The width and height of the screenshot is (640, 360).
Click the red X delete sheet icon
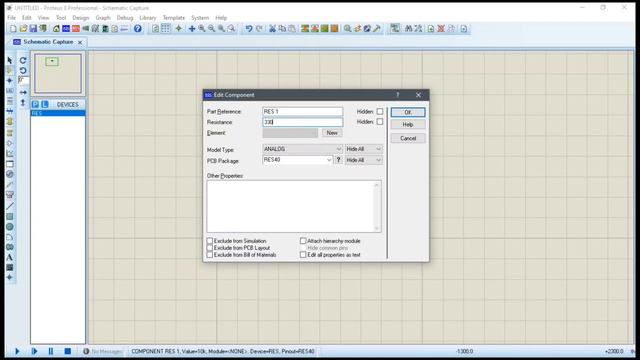click(x=441, y=29)
